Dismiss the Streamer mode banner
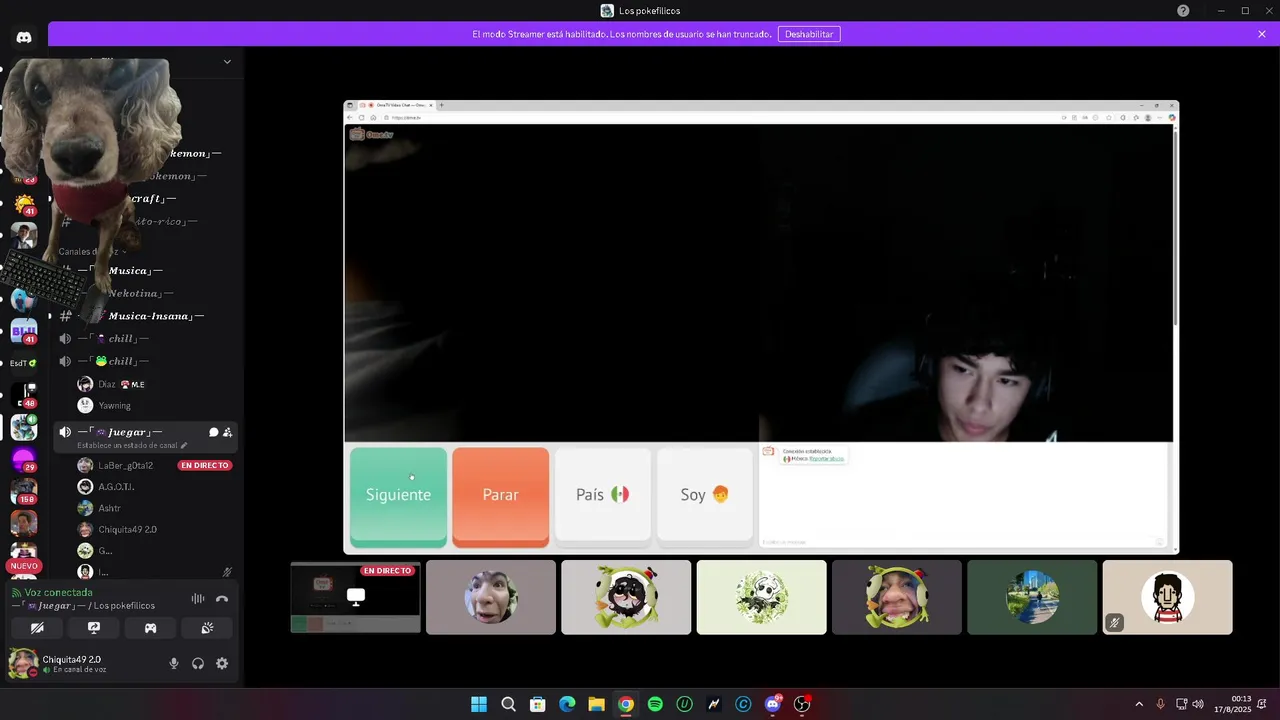Image resolution: width=1280 pixels, height=720 pixels. click(1262, 34)
